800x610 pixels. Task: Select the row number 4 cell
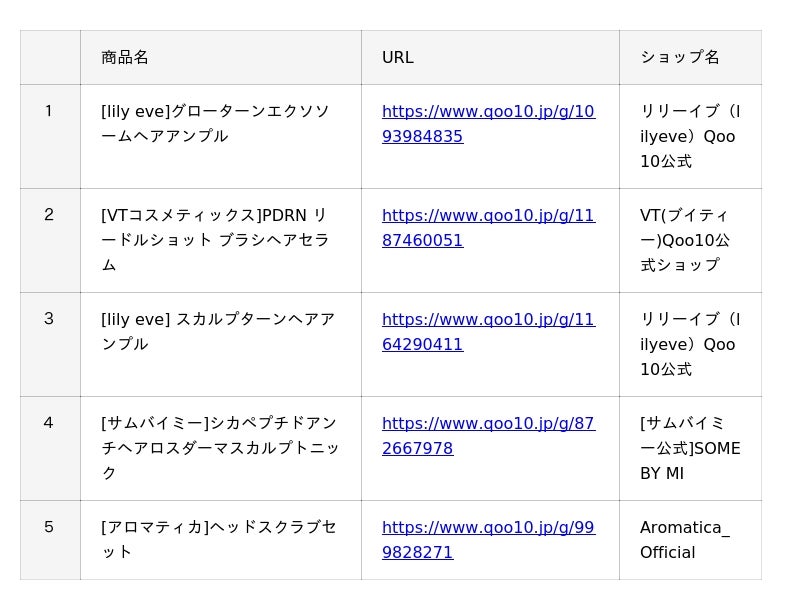(50, 449)
